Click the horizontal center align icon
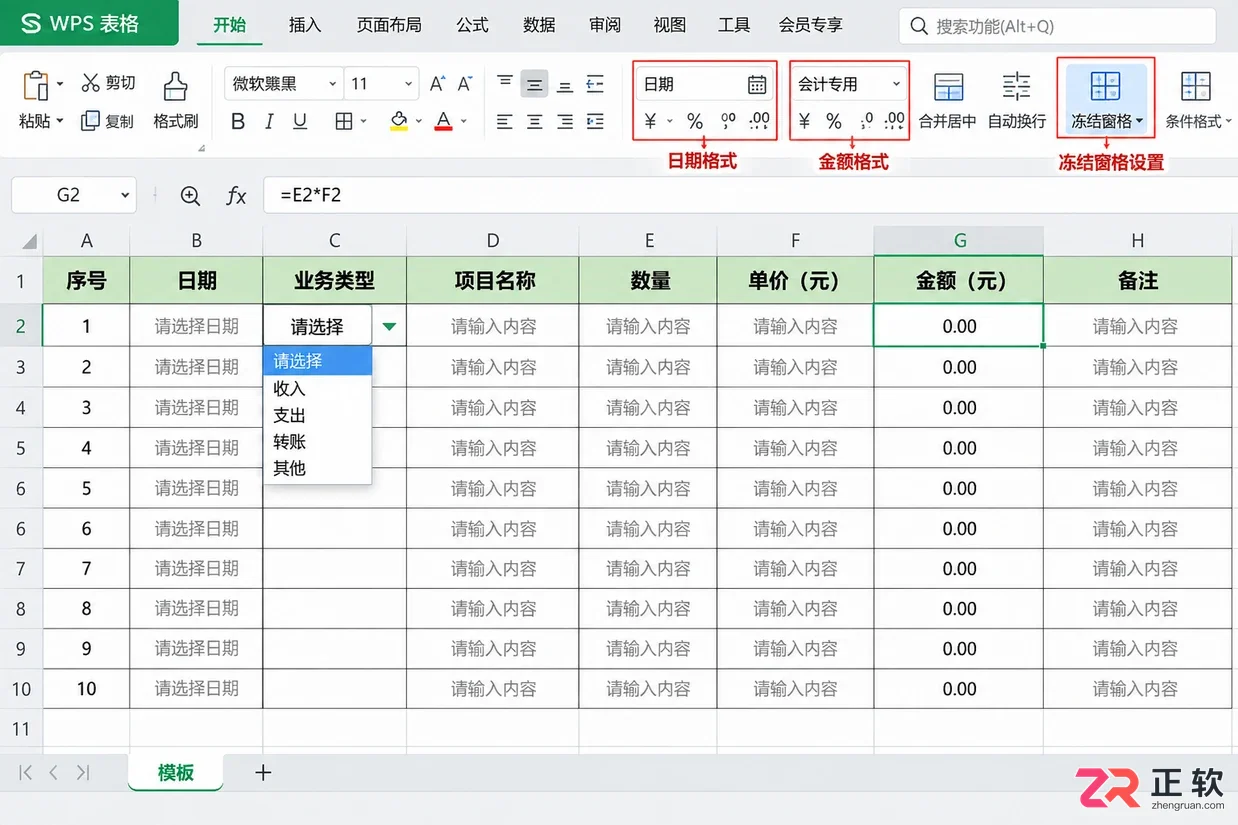Viewport: 1238px width, 825px height. [x=535, y=122]
